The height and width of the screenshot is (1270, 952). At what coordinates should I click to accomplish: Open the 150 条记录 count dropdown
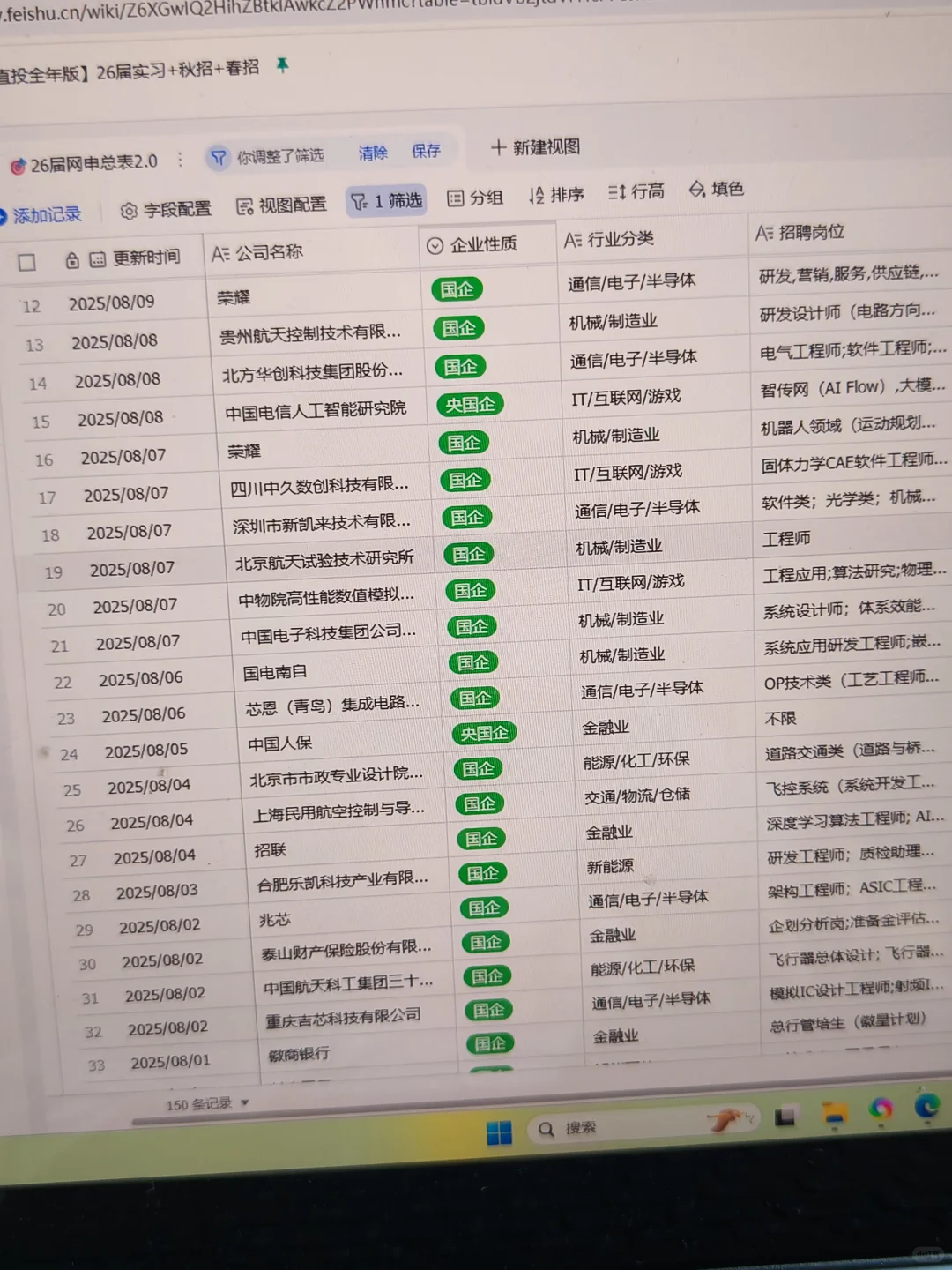[x=207, y=1103]
